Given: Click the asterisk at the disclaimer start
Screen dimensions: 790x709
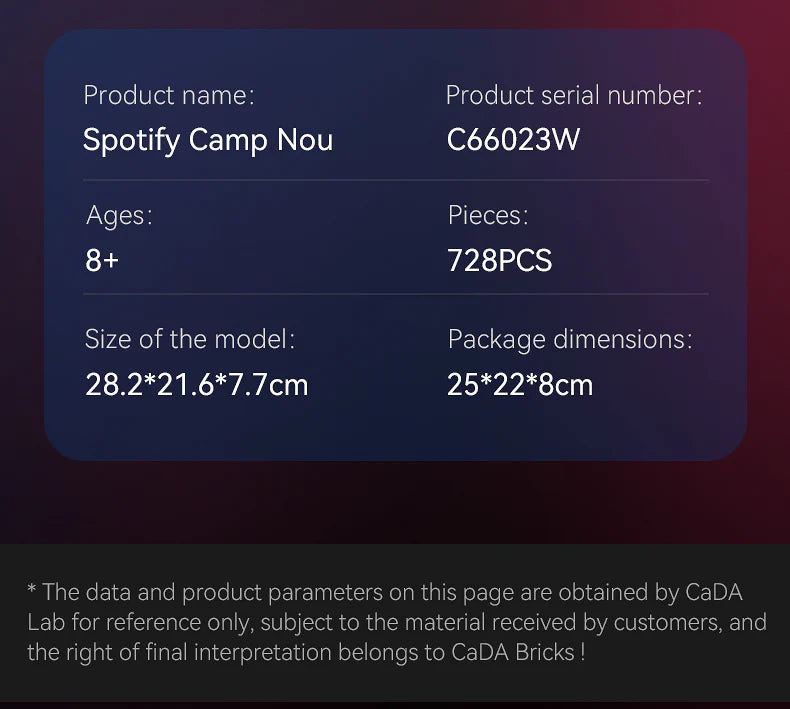Looking at the screenshot, I should [32, 590].
